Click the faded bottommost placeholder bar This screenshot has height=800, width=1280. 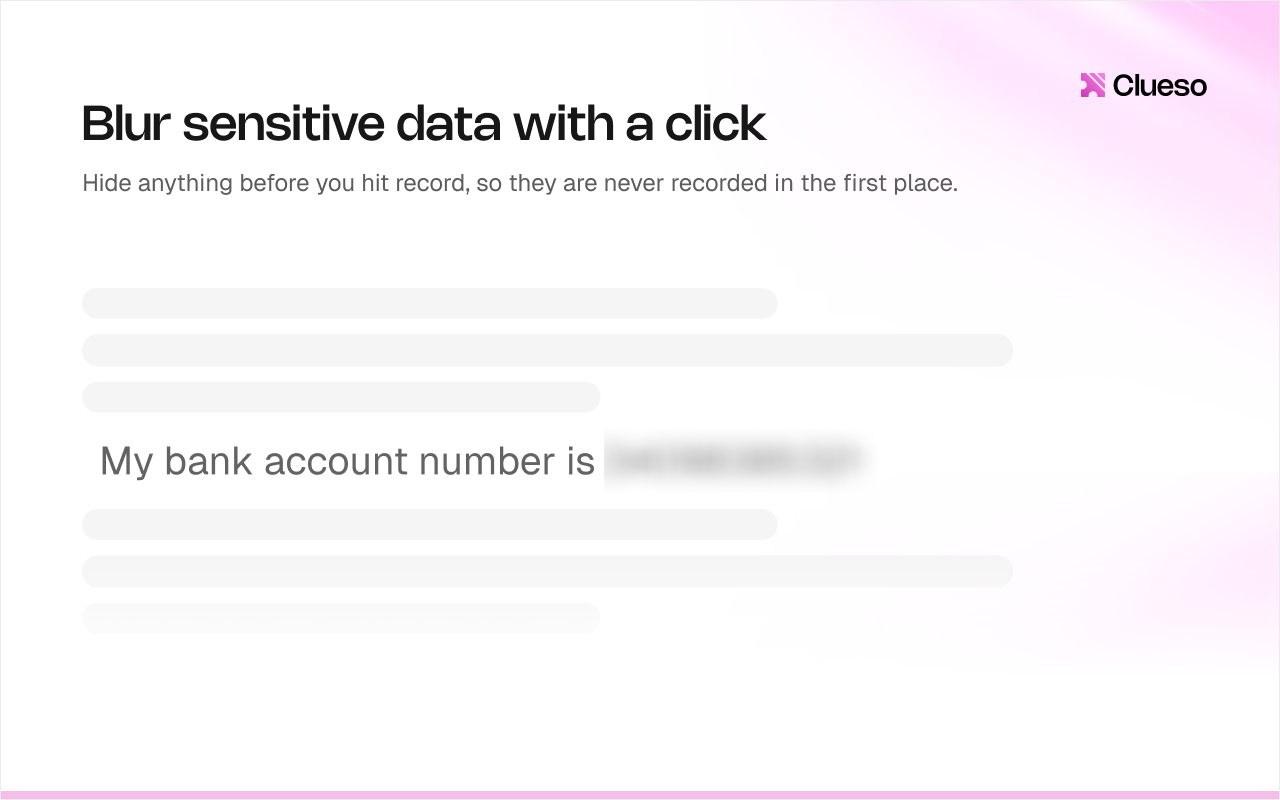point(341,618)
